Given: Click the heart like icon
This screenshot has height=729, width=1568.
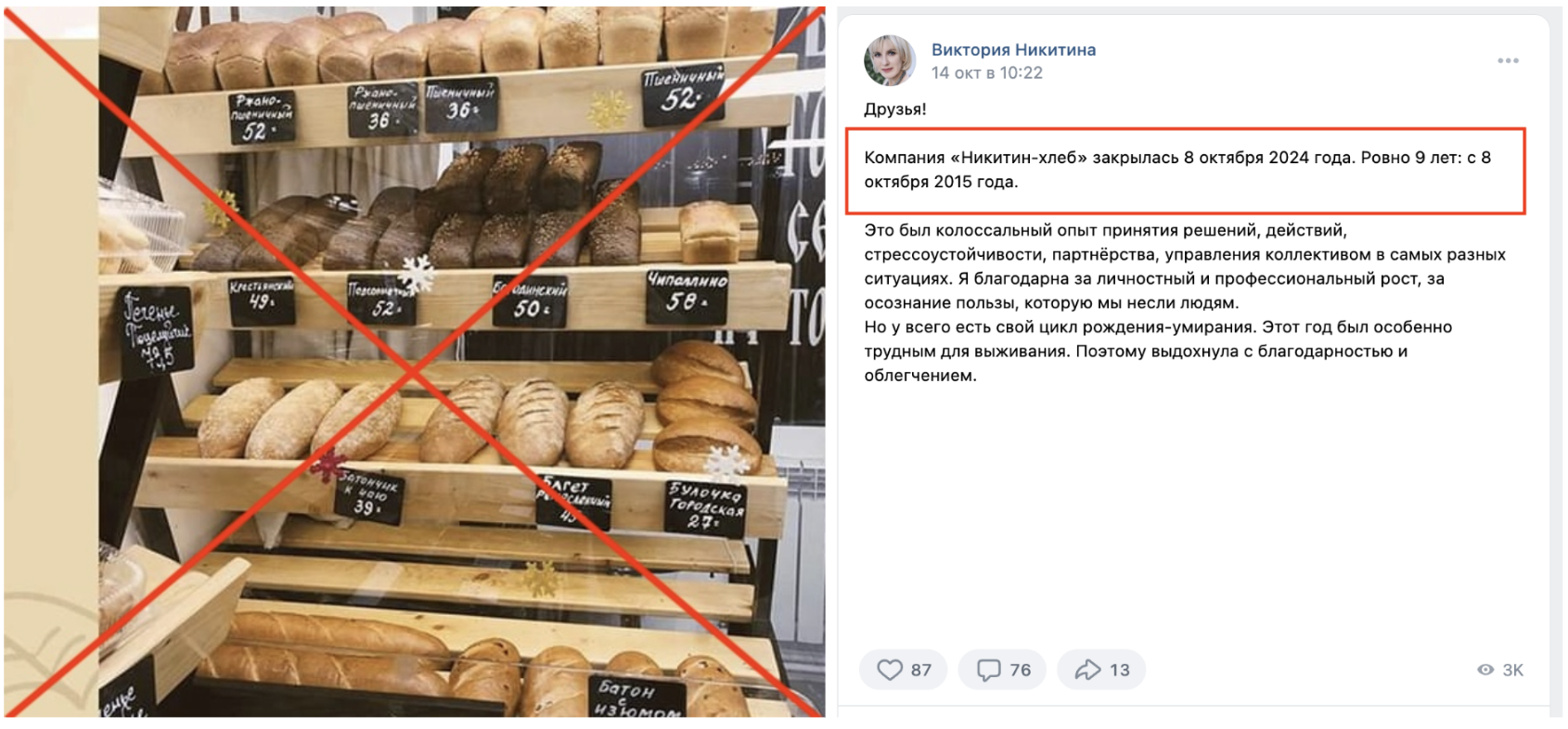Looking at the screenshot, I should click(x=889, y=670).
